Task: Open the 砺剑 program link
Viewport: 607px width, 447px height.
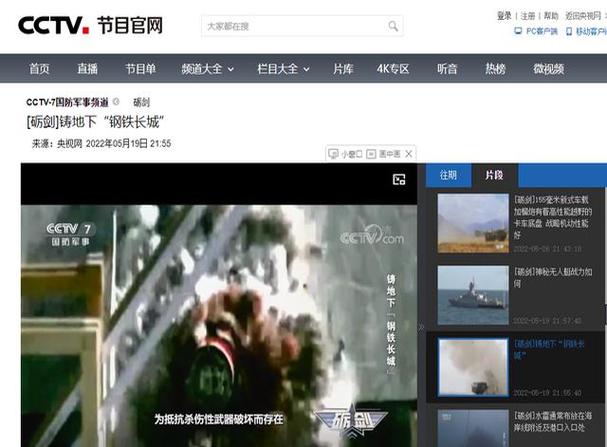Action: [x=141, y=102]
